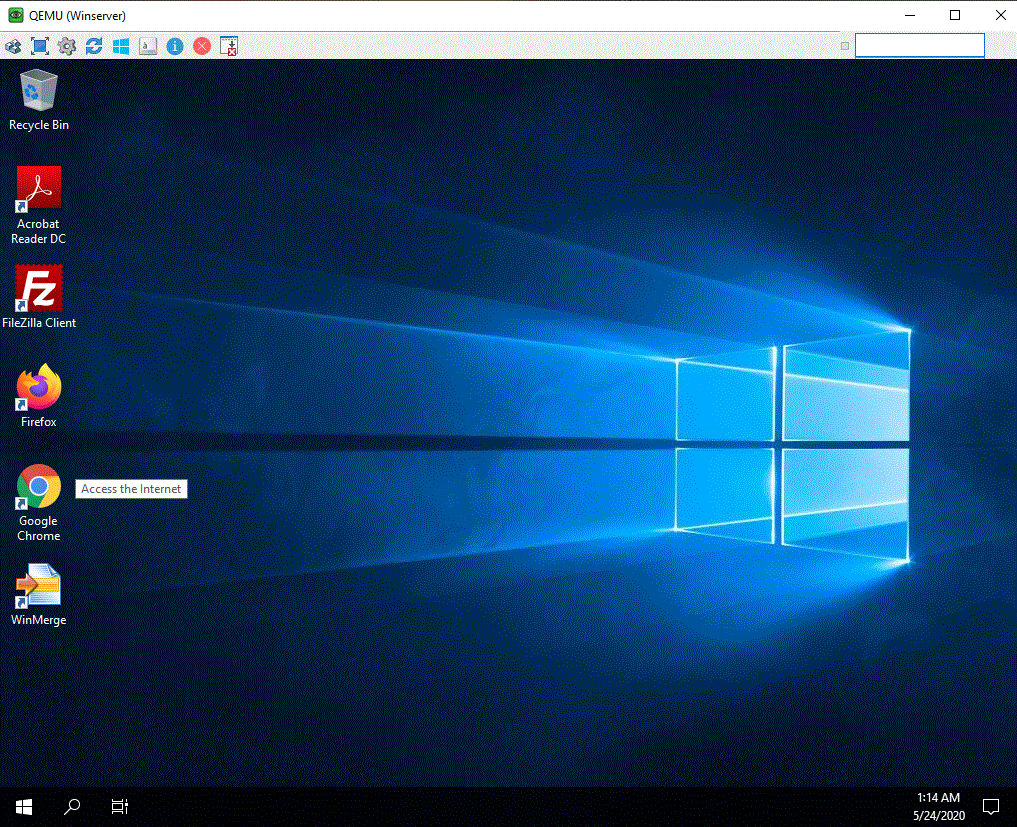Image resolution: width=1017 pixels, height=827 pixels.
Task: Select the Google Chrome desktop shortcut
Action: coord(38,503)
